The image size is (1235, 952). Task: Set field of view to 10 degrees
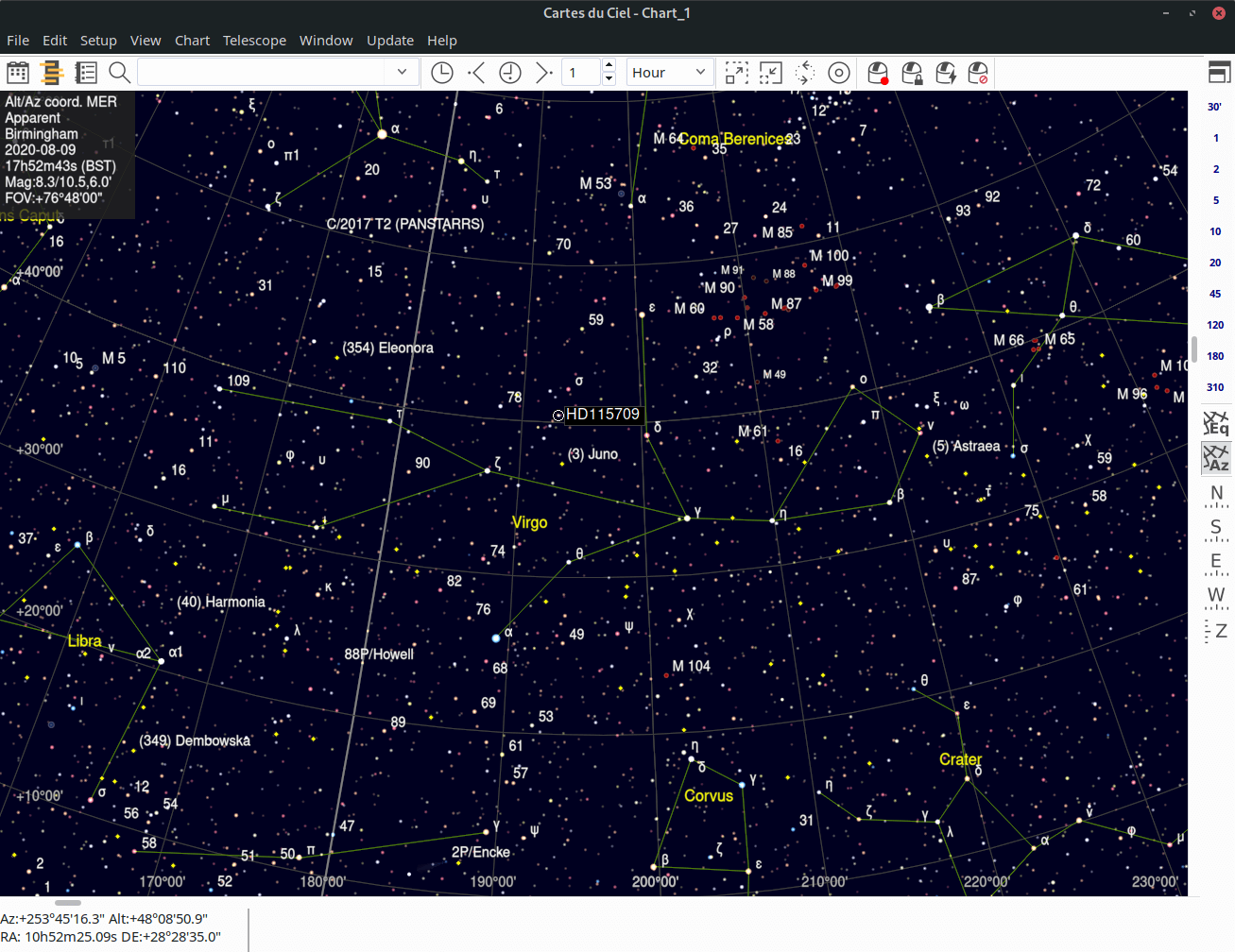click(x=1215, y=231)
